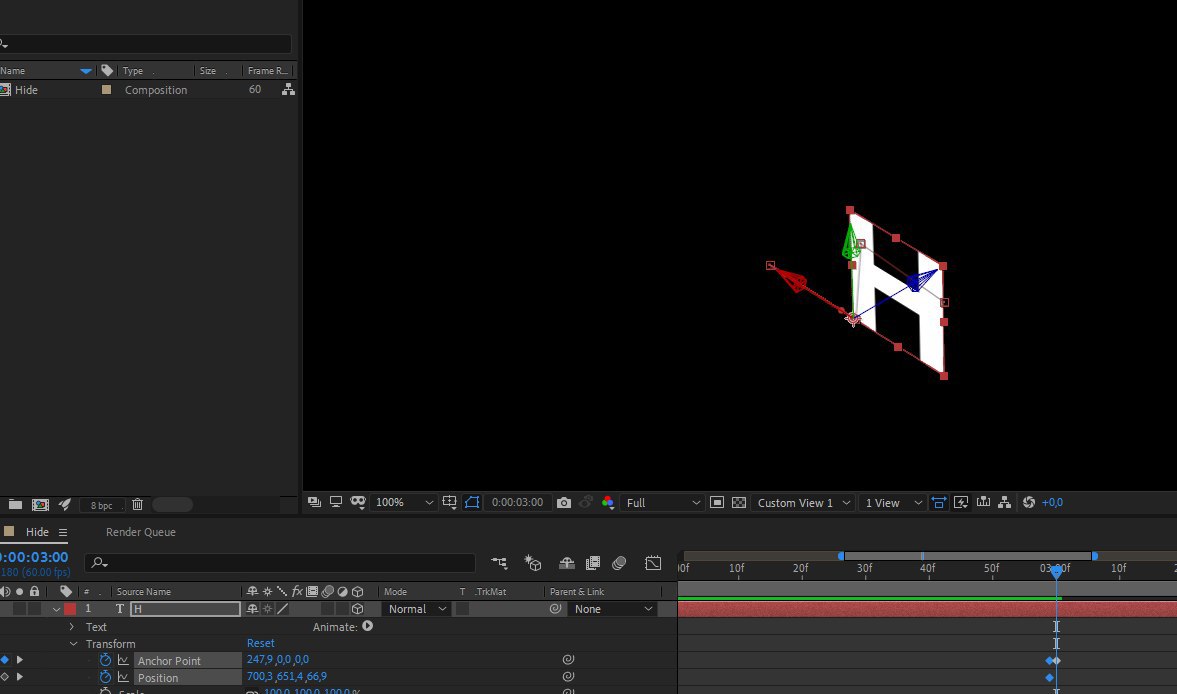The width and height of the screenshot is (1177, 694).
Task: Open the view layout dropdown 1 View
Action: click(893, 503)
